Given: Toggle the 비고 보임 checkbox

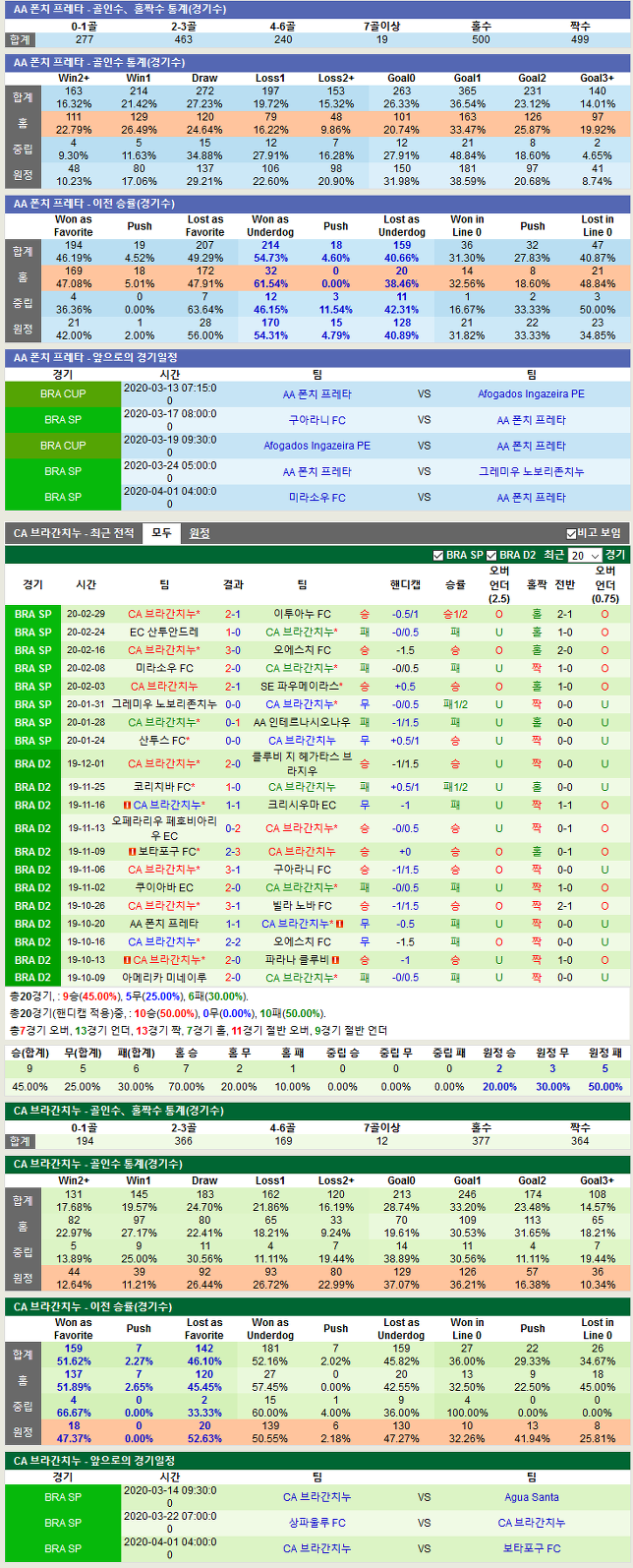Looking at the screenshot, I should [x=572, y=534].
